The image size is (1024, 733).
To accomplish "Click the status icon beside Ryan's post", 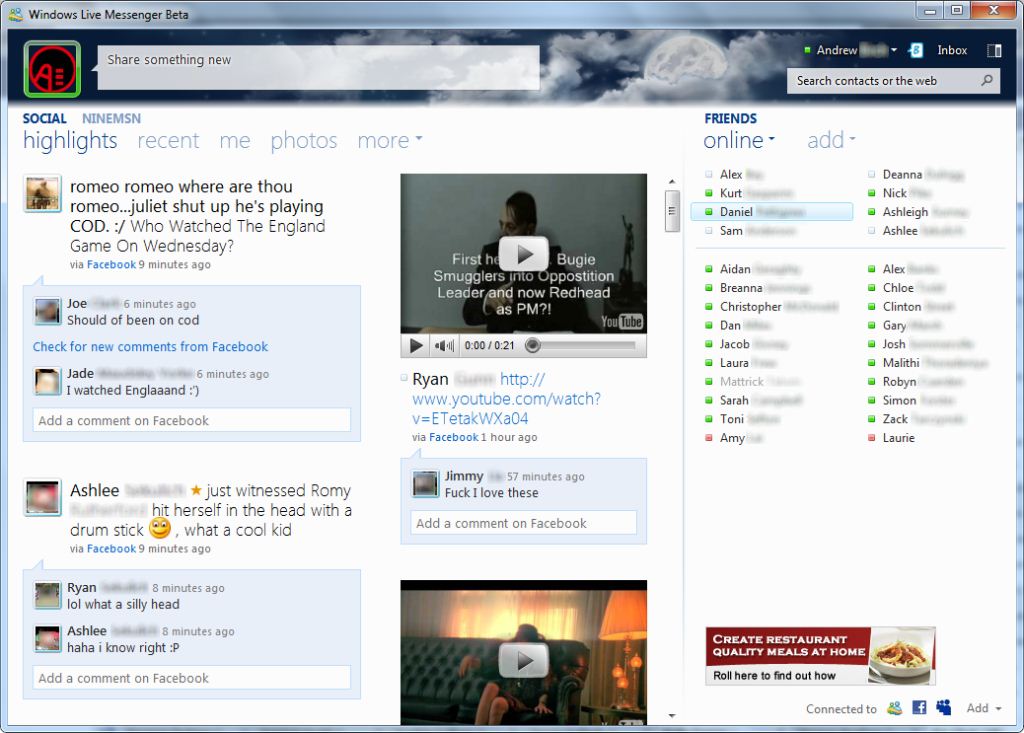I will pos(404,378).
